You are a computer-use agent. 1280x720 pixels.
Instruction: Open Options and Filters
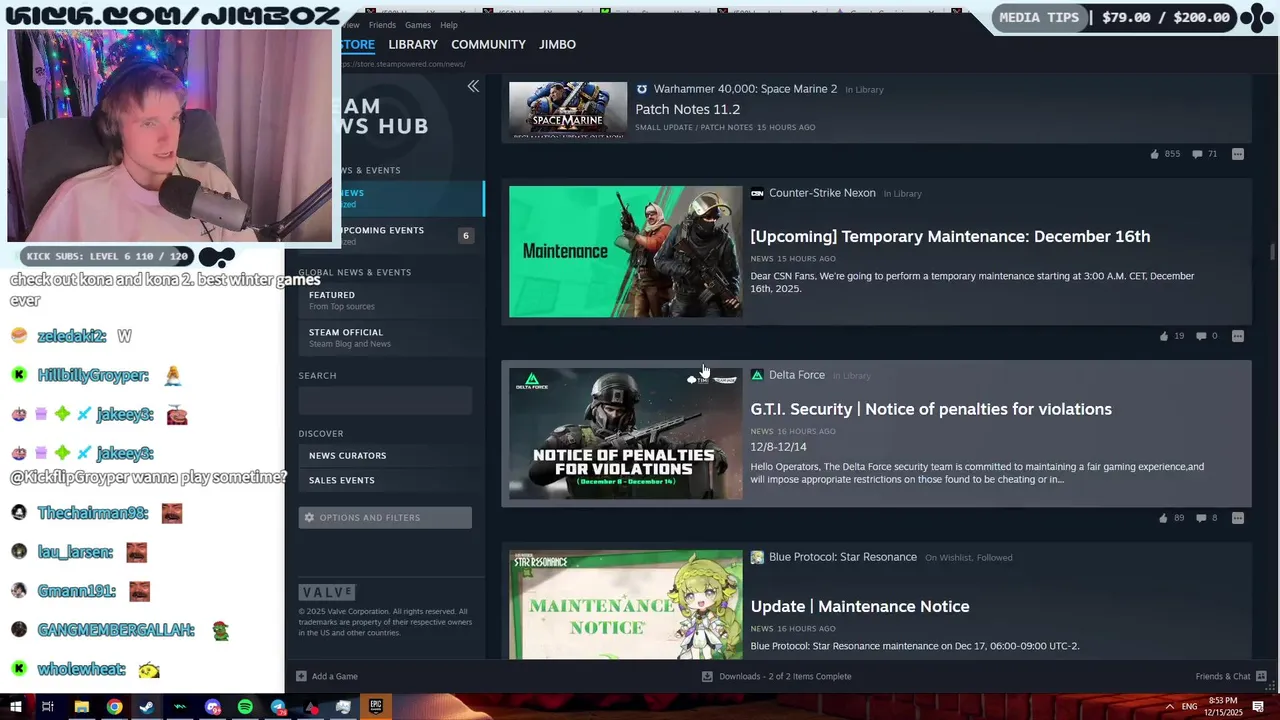[385, 517]
